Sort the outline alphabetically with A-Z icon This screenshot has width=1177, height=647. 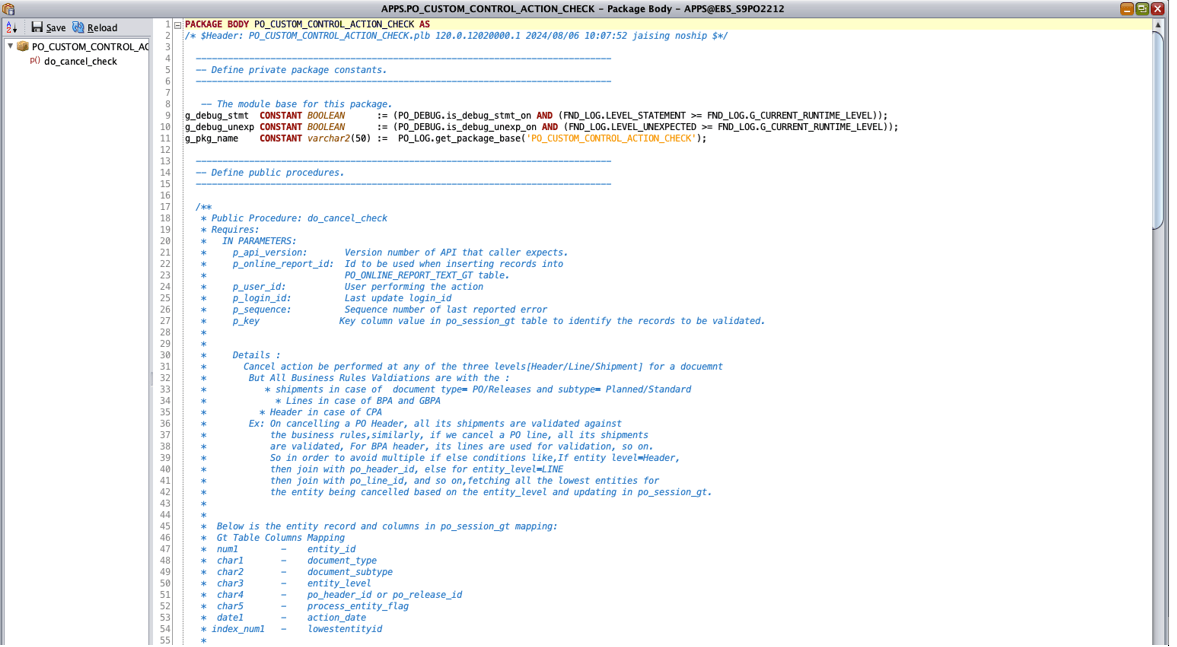tap(11, 28)
